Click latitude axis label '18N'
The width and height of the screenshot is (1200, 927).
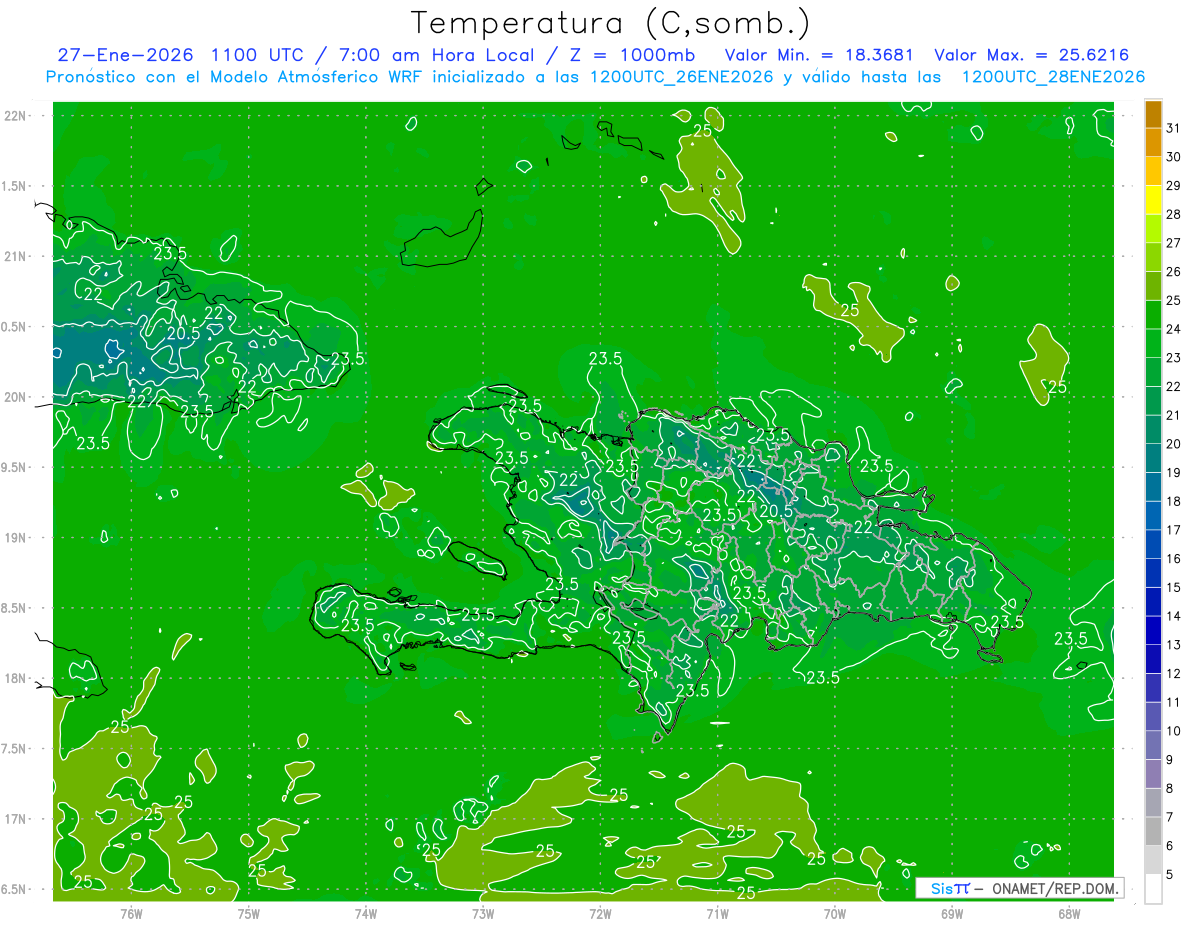(17, 679)
